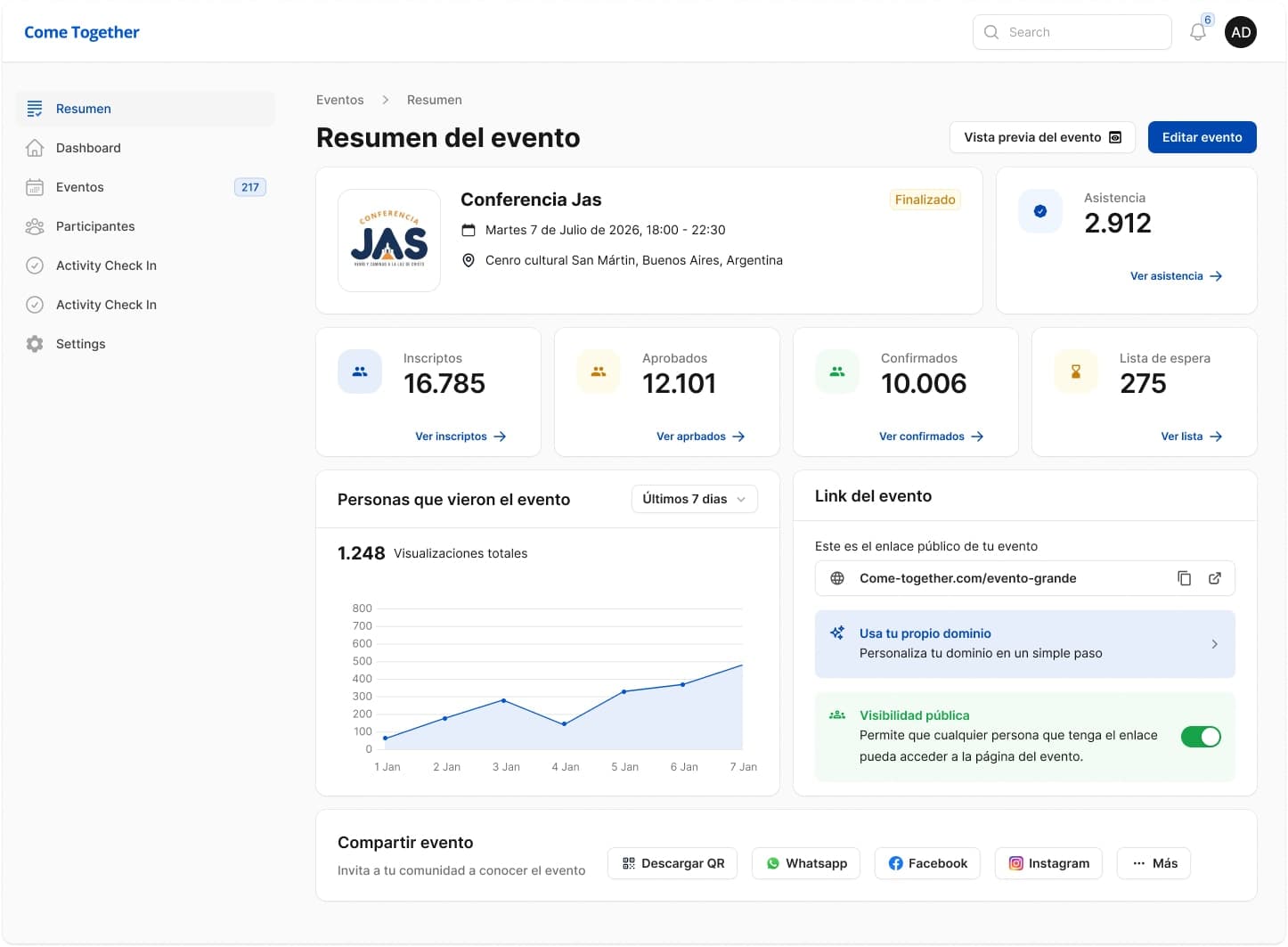Click the Lista de espera hourglass icon

coord(1076,371)
